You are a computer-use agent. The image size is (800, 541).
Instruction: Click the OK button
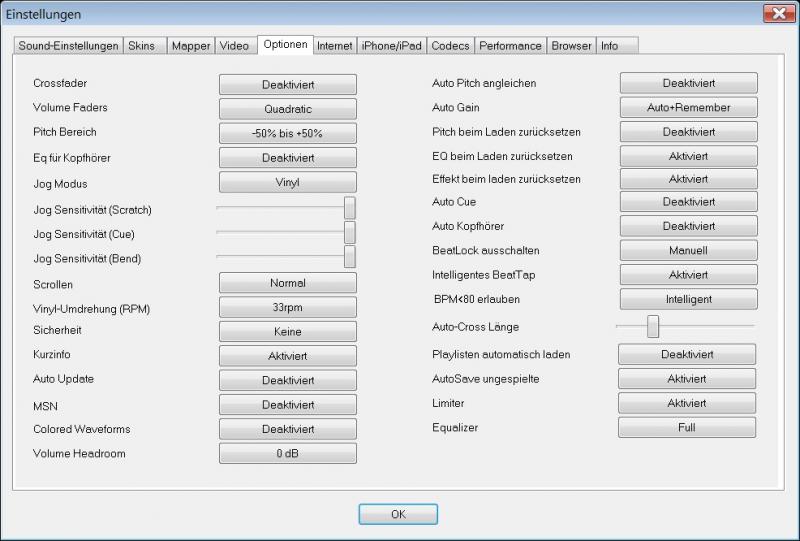pyautogui.click(x=398, y=514)
